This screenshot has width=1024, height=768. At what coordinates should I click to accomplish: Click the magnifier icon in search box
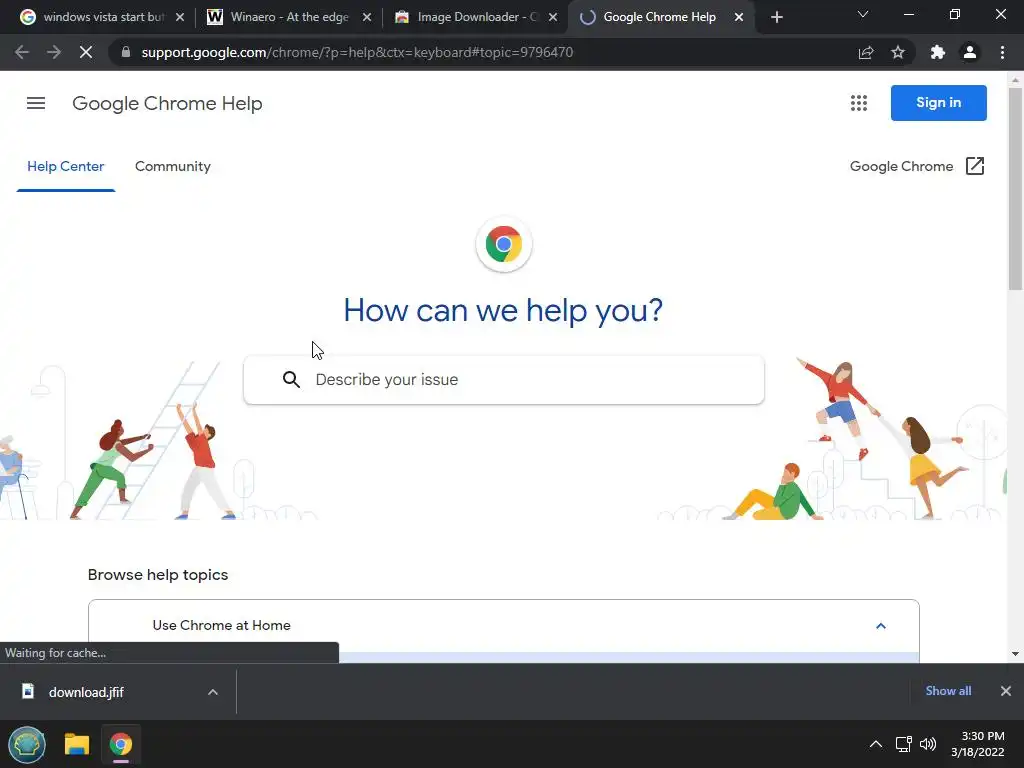[291, 379]
